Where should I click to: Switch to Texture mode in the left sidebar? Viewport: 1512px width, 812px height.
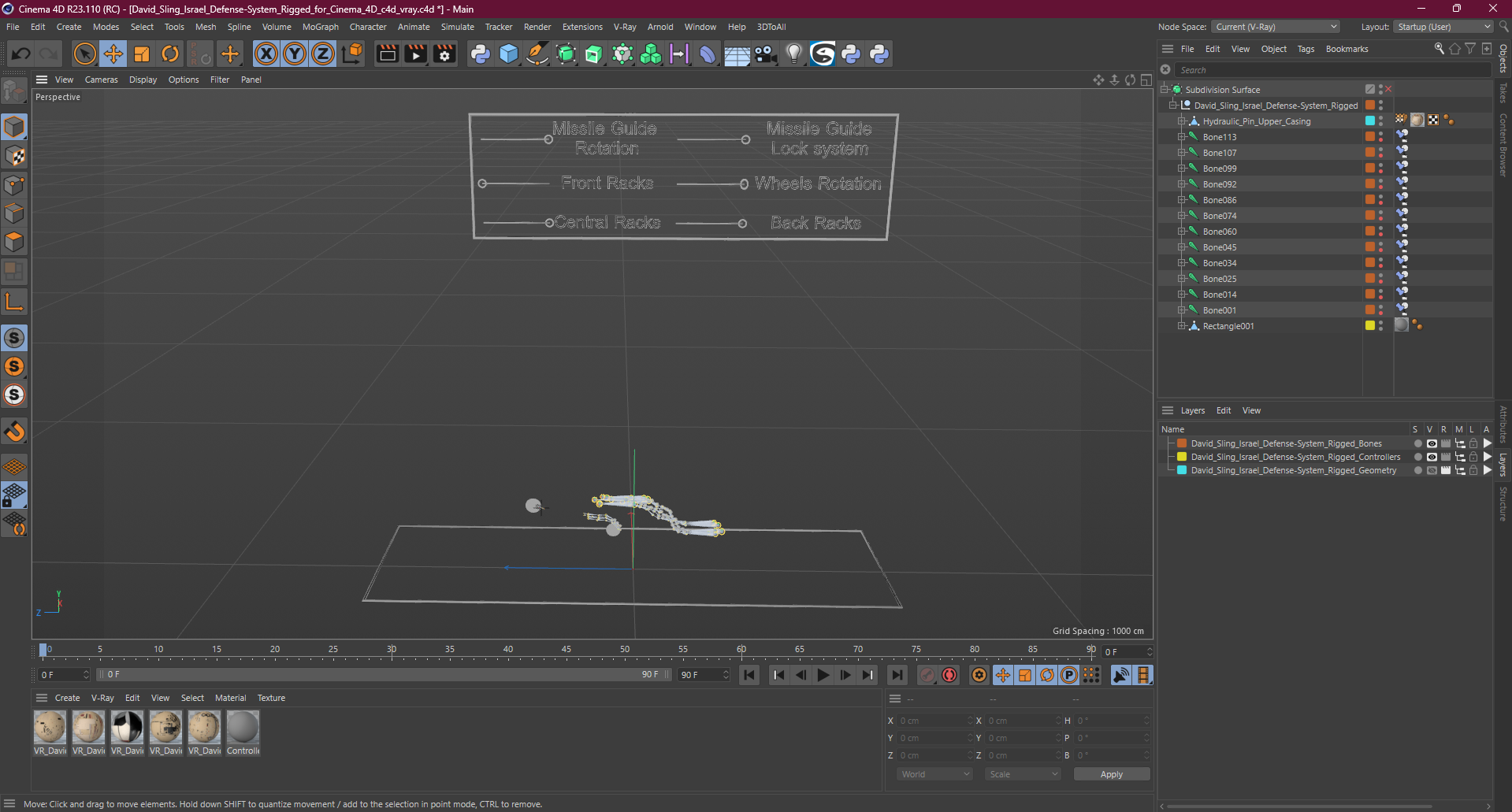[14, 156]
